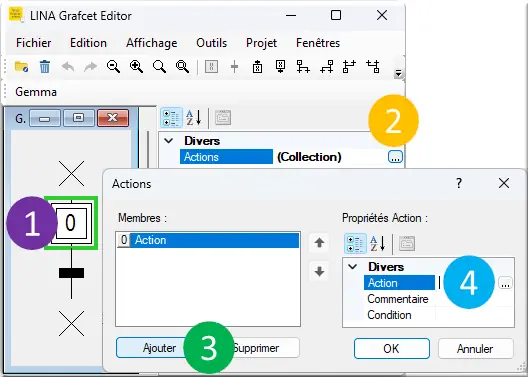The height and width of the screenshot is (377, 528).
Task: Click the upper X cross in grafcet
Action: [x=71, y=173]
